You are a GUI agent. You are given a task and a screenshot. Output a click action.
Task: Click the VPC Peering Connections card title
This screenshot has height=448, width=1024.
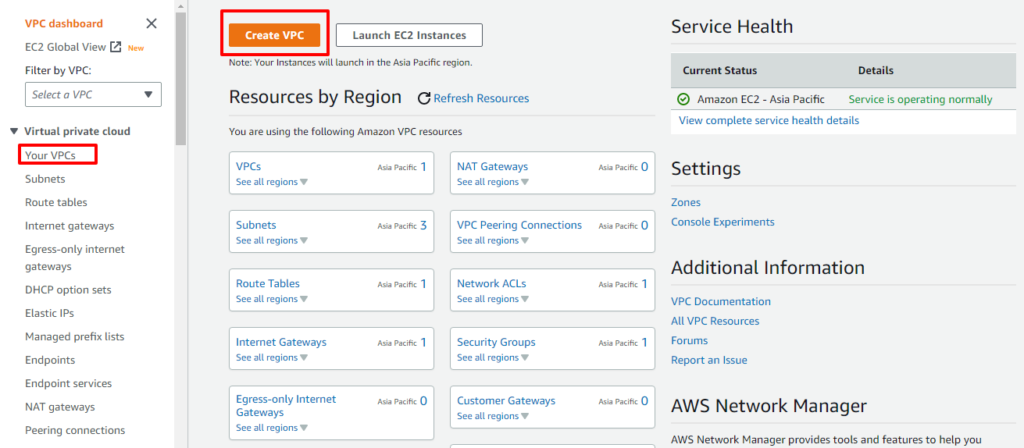(x=519, y=225)
